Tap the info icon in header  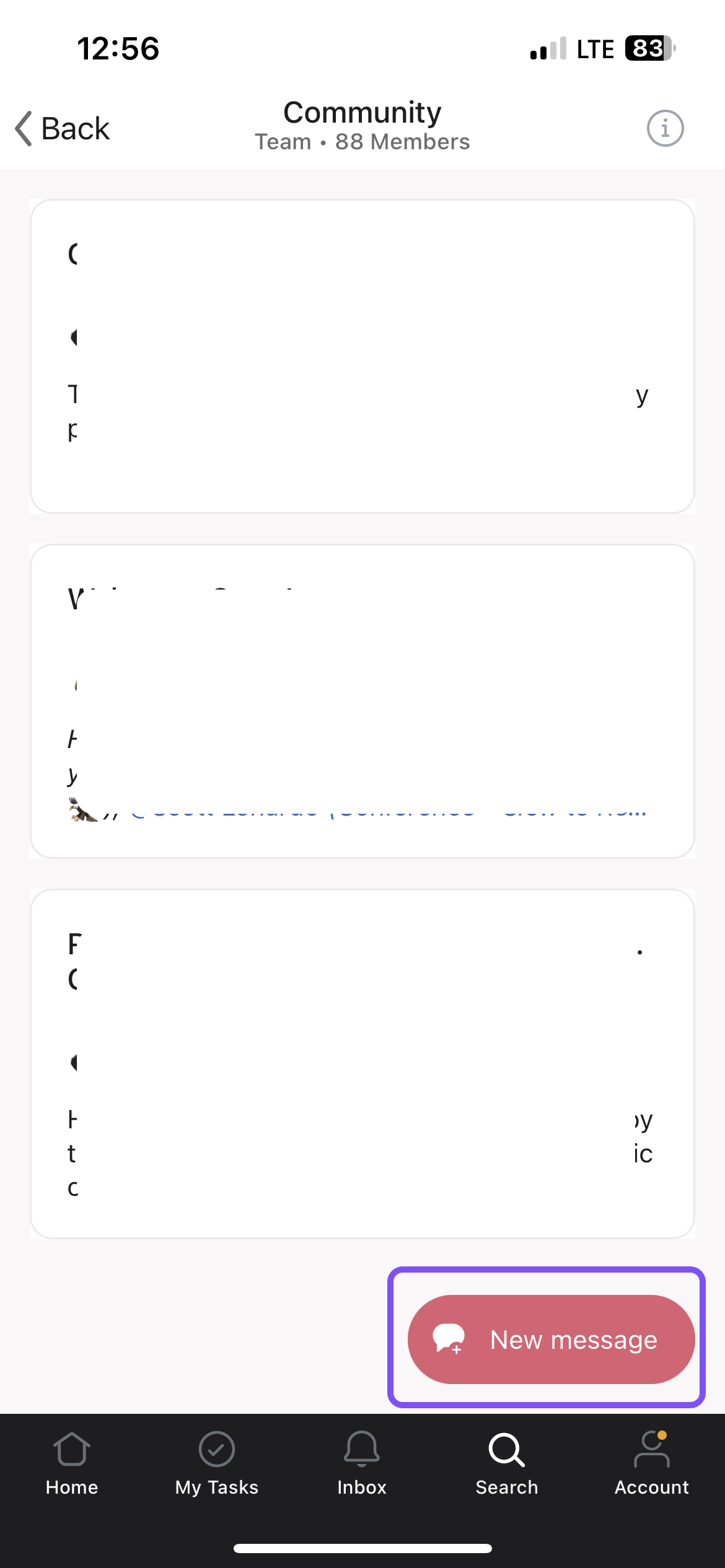click(665, 129)
